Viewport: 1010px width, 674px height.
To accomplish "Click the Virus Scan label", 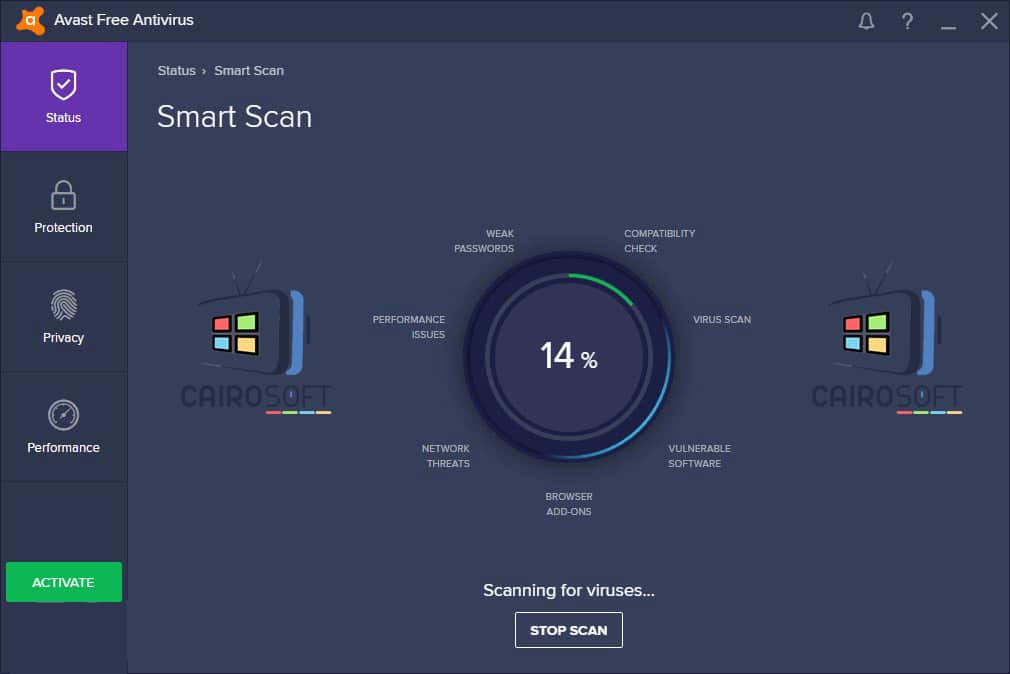I will pyautogui.click(x=722, y=320).
